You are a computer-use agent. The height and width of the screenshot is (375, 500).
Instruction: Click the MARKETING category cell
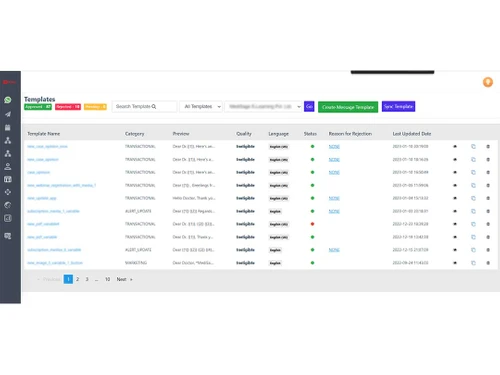pyautogui.click(x=136, y=263)
